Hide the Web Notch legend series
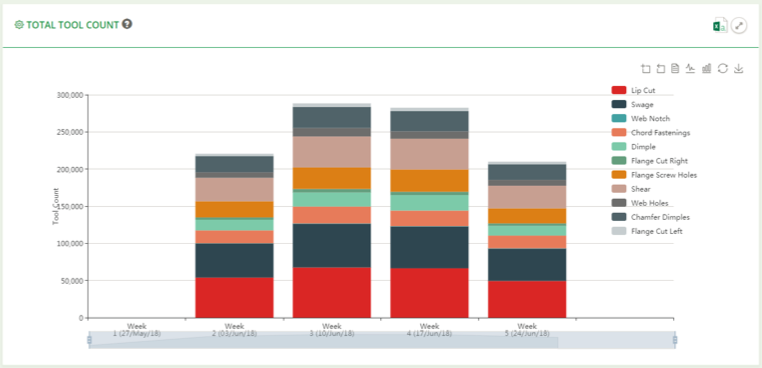 pyautogui.click(x=641, y=118)
